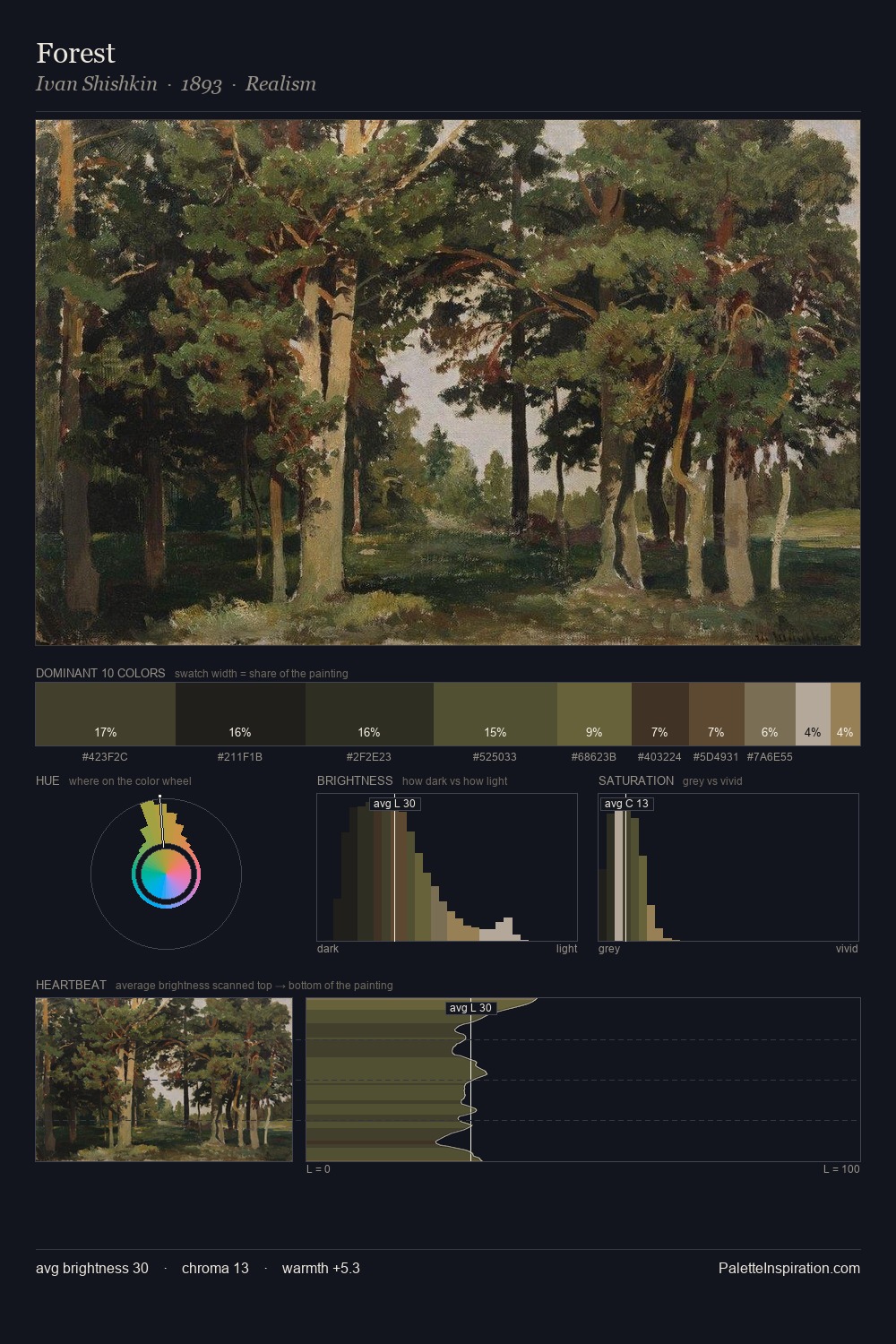Click the footer stat "chroma 13"
The height and width of the screenshot is (1344, 896).
click(x=215, y=1268)
